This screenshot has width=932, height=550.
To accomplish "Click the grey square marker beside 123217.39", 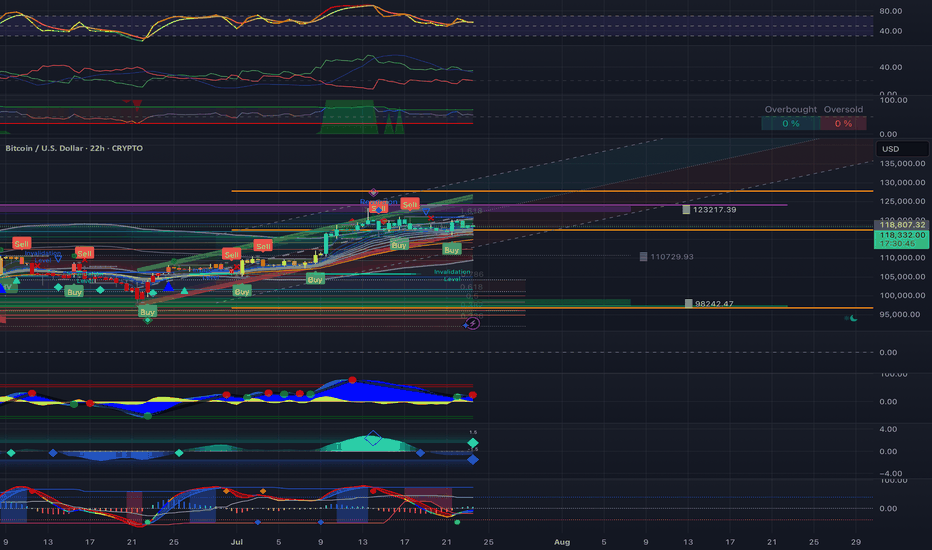I will [686, 210].
